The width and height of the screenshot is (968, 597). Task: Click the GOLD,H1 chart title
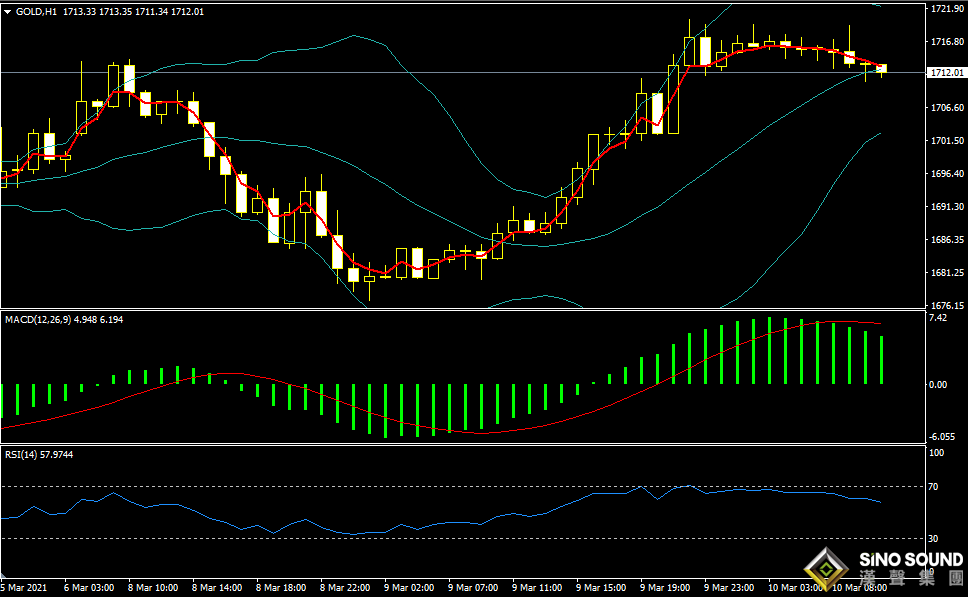36,11
